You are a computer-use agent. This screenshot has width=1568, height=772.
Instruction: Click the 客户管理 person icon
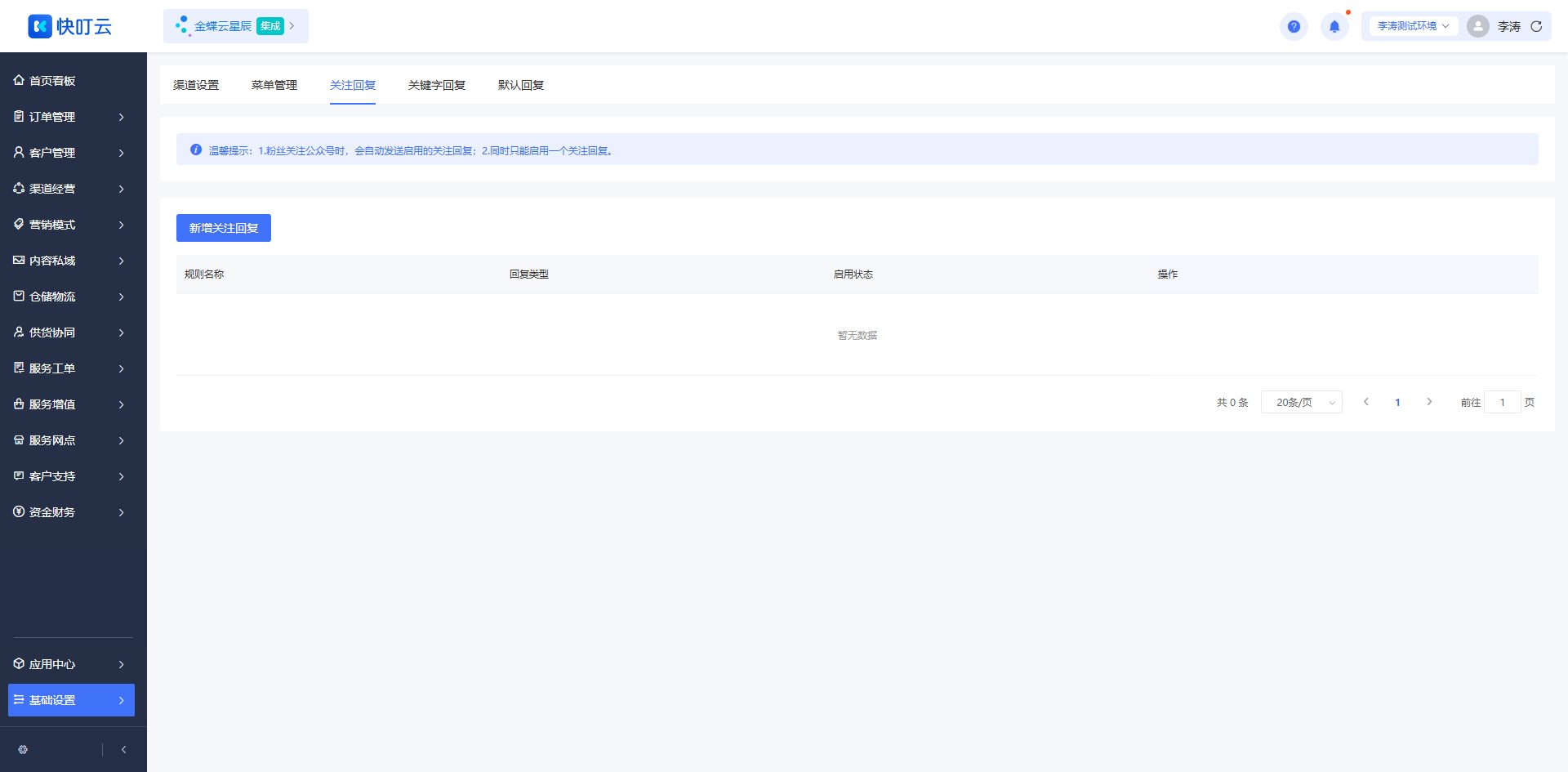pyautogui.click(x=19, y=152)
